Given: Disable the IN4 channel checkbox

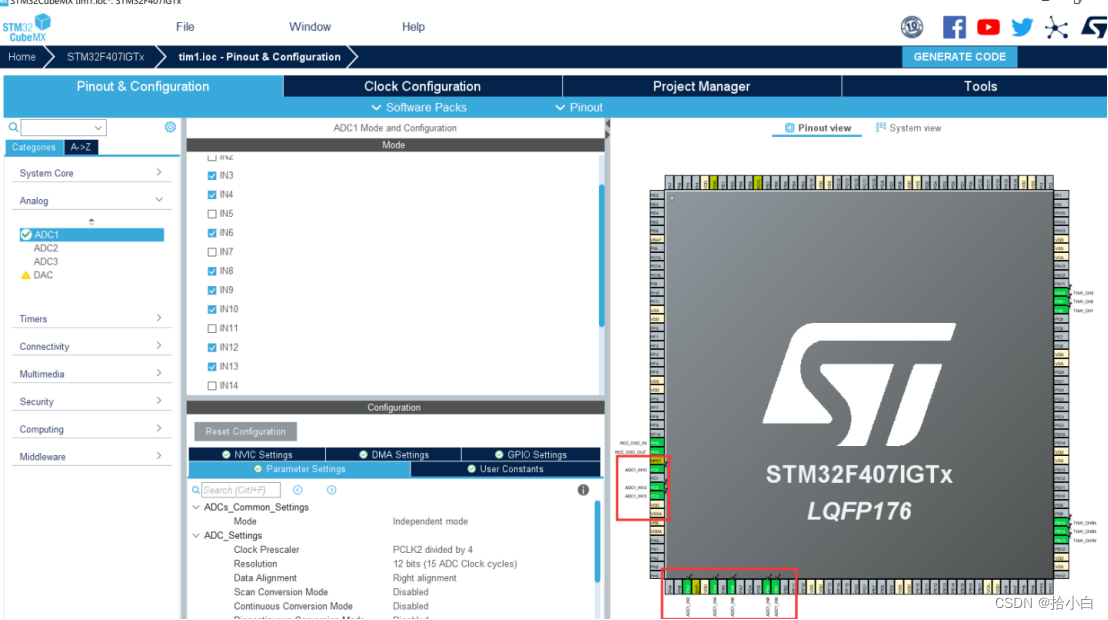Looking at the screenshot, I should 214,194.
